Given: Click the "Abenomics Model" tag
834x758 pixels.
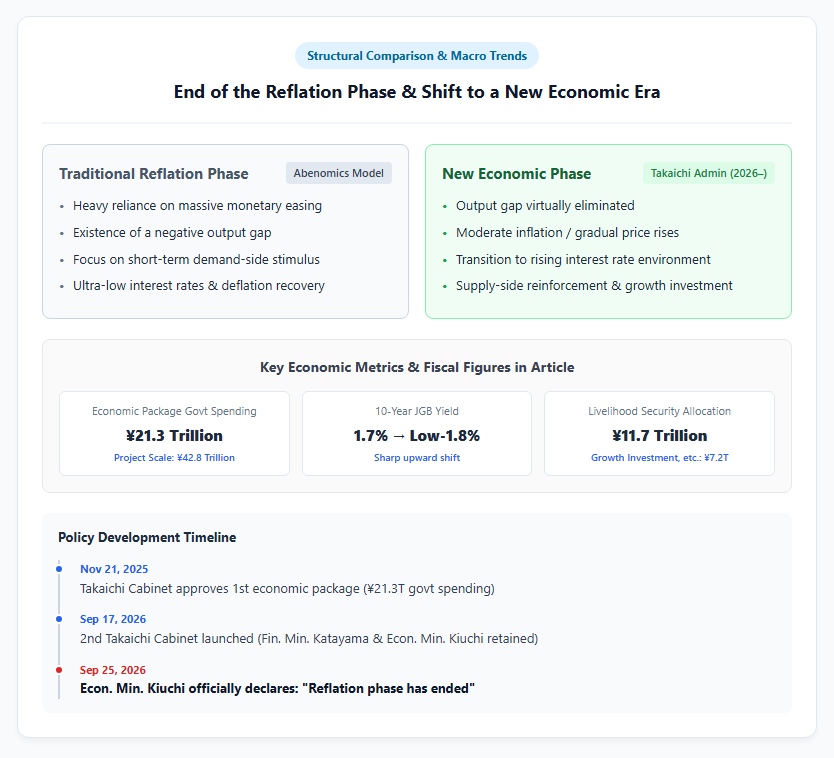Looking at the screenshot, I should click(x=339, y=173).
